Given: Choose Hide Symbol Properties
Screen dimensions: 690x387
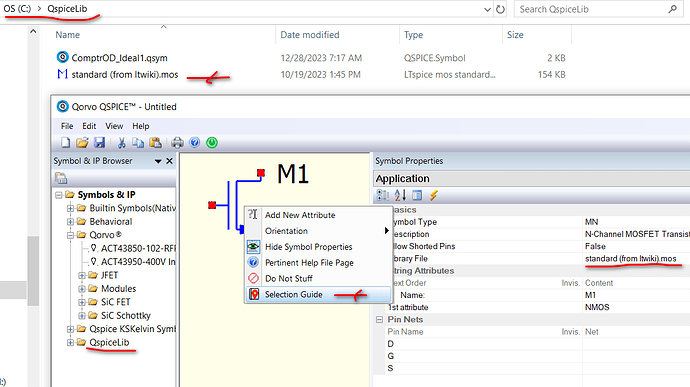Looking at the screenshot, I should (318, 247).
